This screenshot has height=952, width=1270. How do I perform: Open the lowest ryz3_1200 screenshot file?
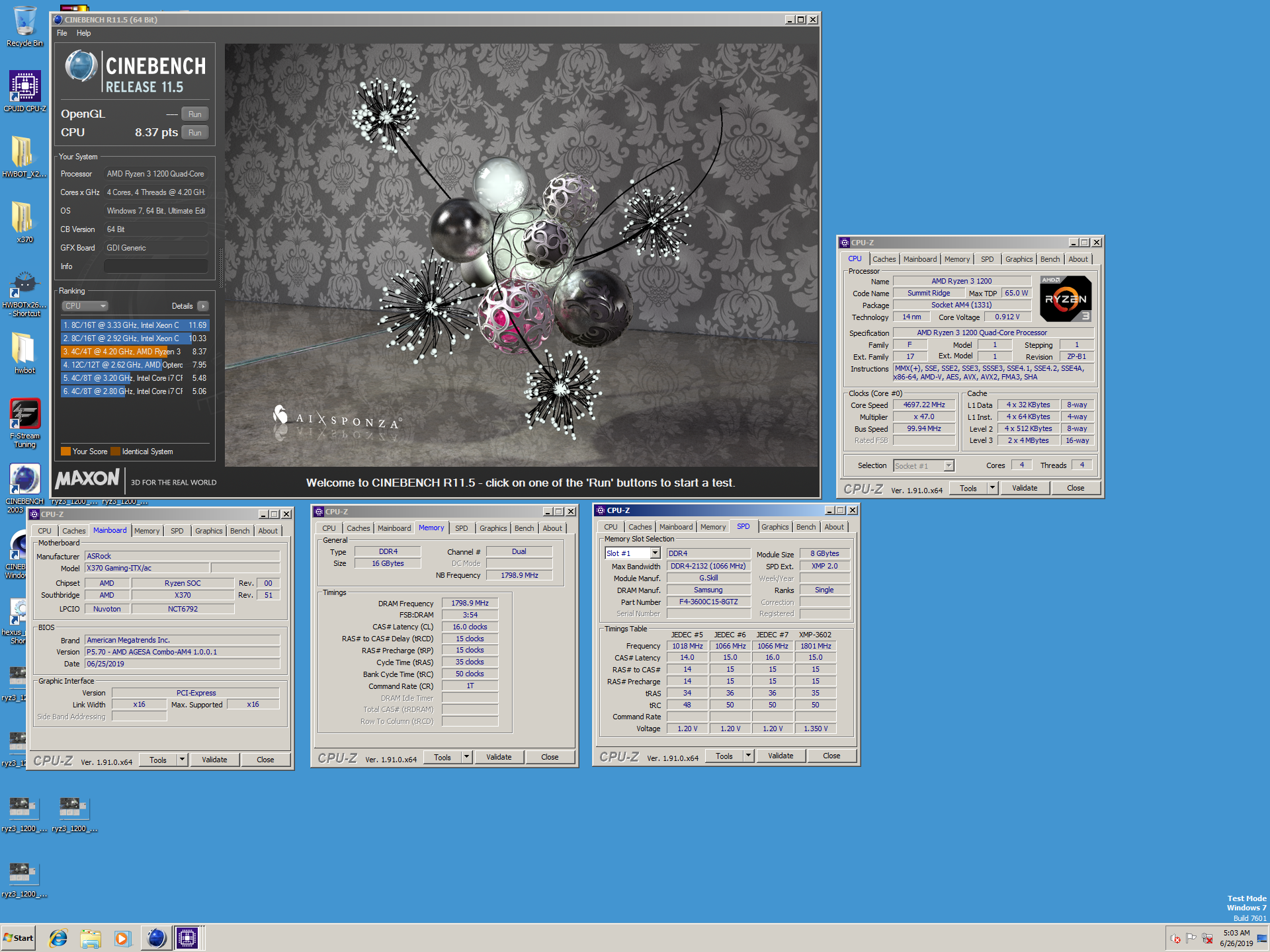pyautogui.click(x=24, y=879)
